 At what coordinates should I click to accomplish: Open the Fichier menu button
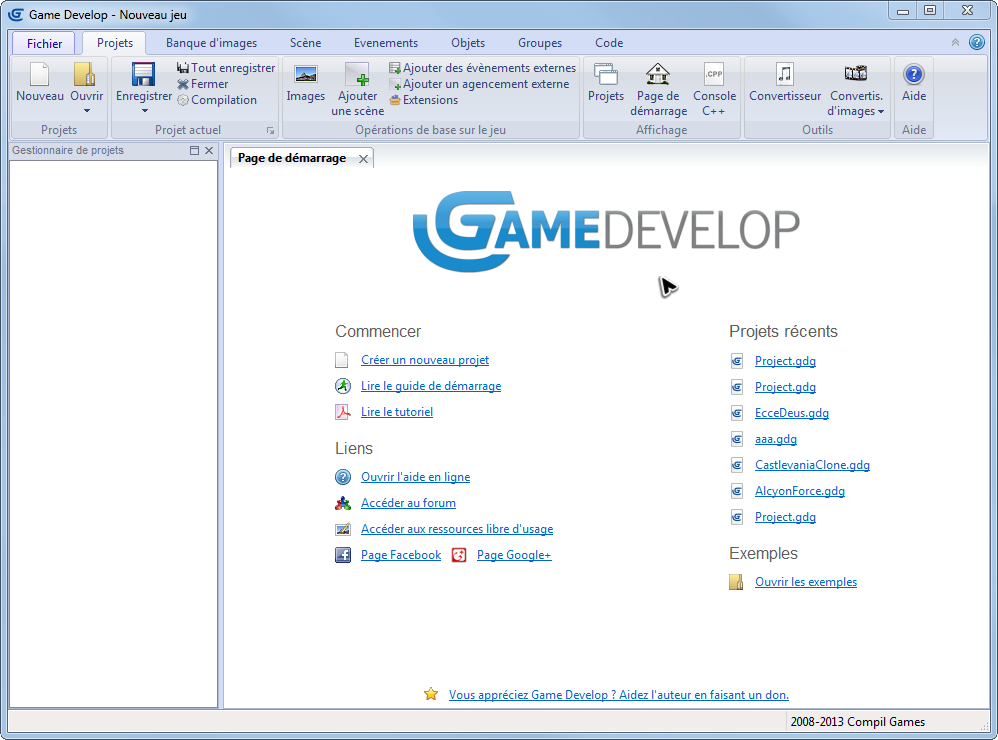click(44, 43)
